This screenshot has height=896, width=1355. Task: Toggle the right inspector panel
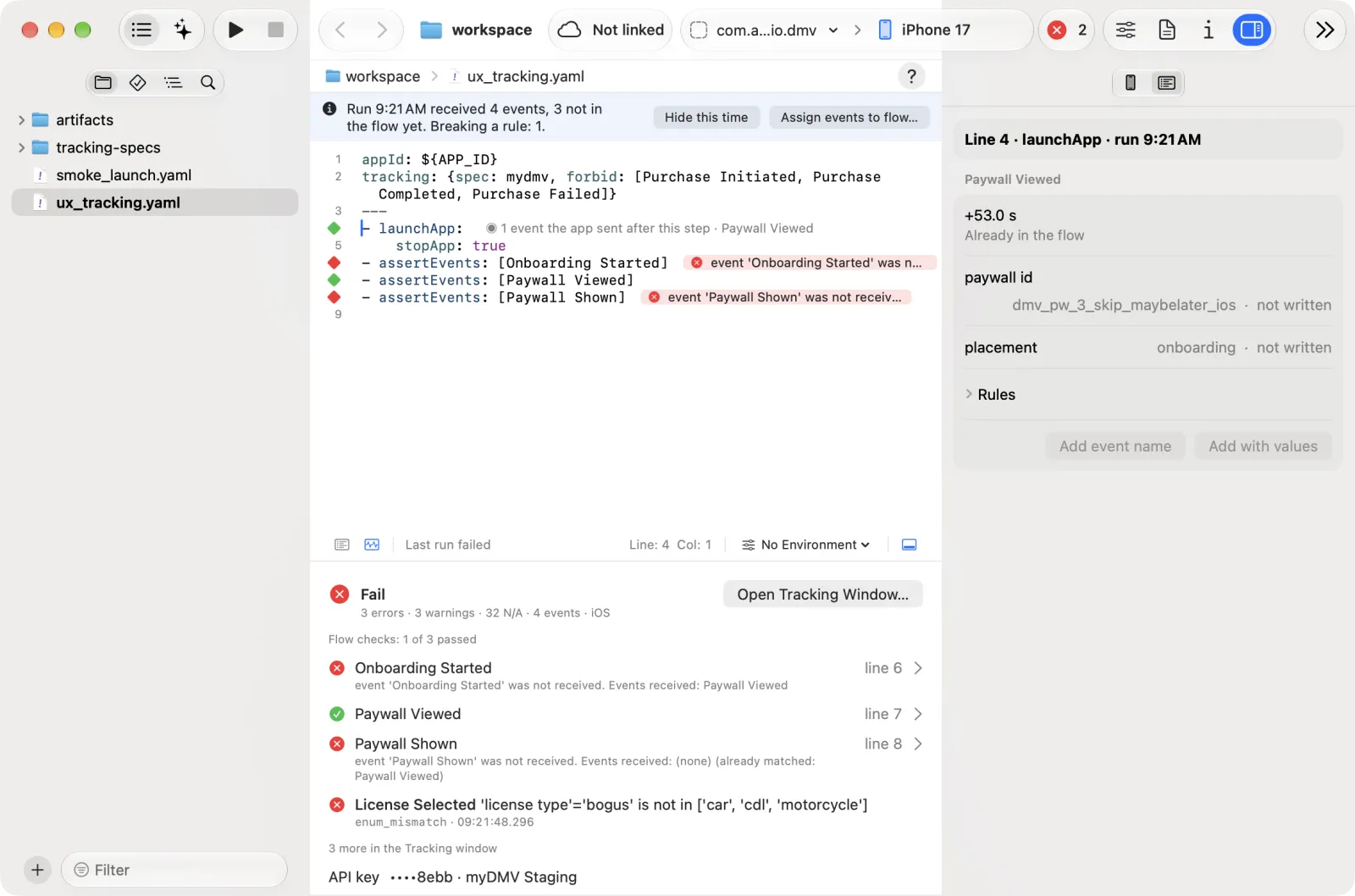click(1252, 30)
